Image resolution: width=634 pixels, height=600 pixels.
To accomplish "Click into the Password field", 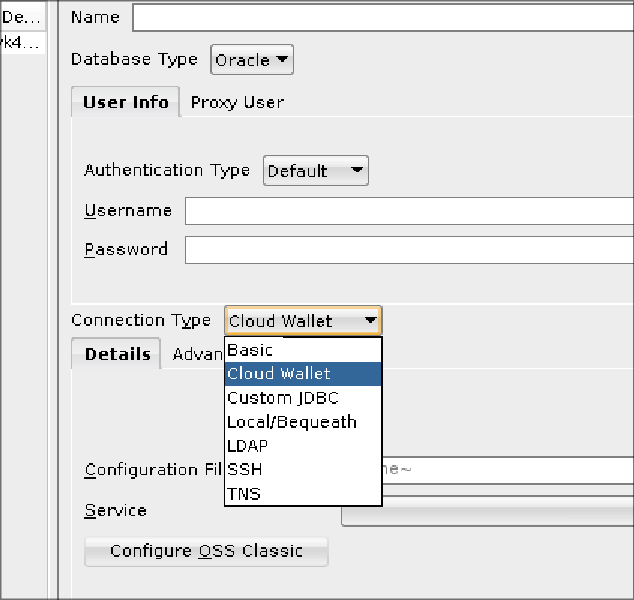I will 408,249.
